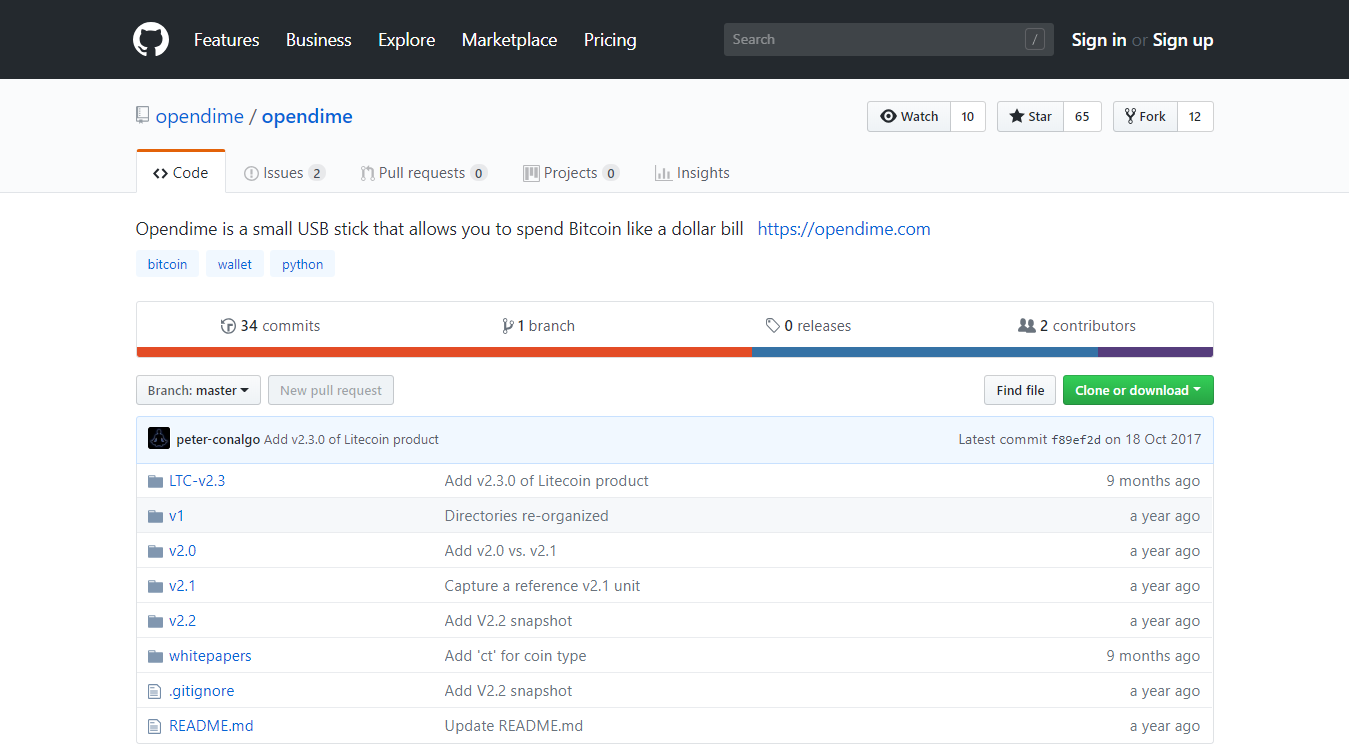Viewport: 1349px width, 751px height.
Task: Fork the opendime repository
Action: click(x=1145, y=116)
